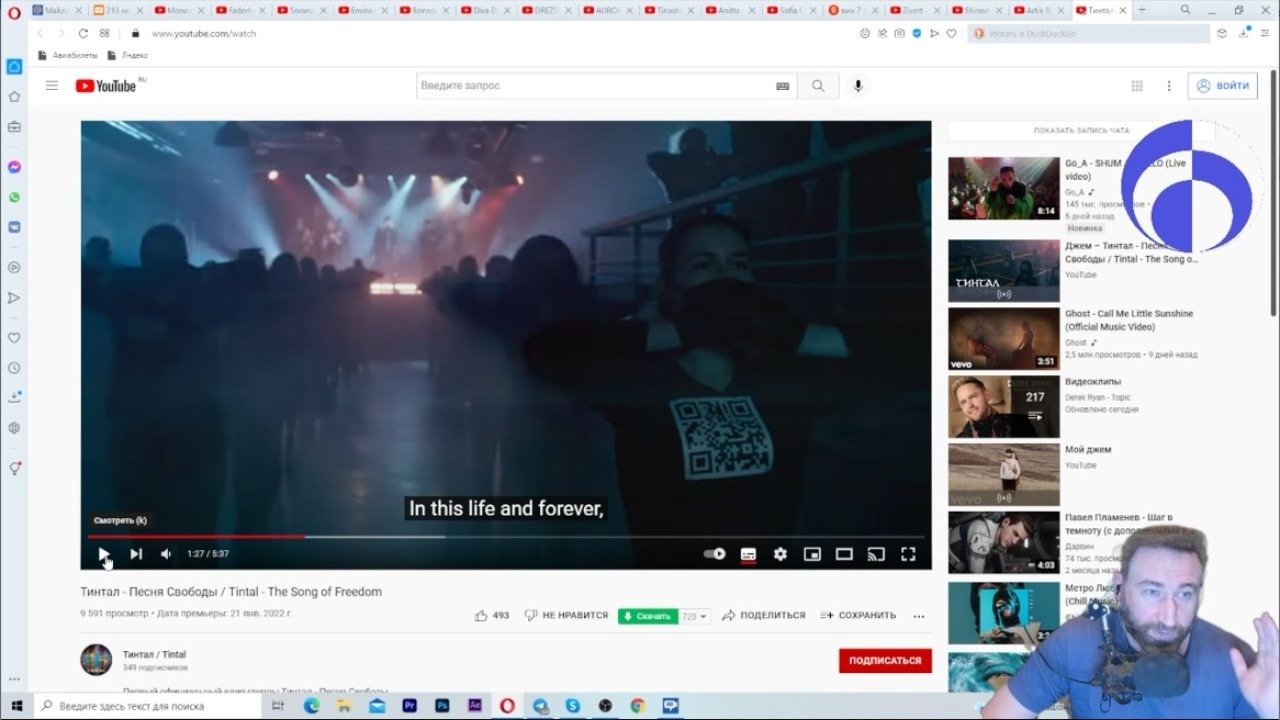Open the Go_A SHUM live video thumbnail
Screen dimensions: 1280x720
click(1003, 188)
